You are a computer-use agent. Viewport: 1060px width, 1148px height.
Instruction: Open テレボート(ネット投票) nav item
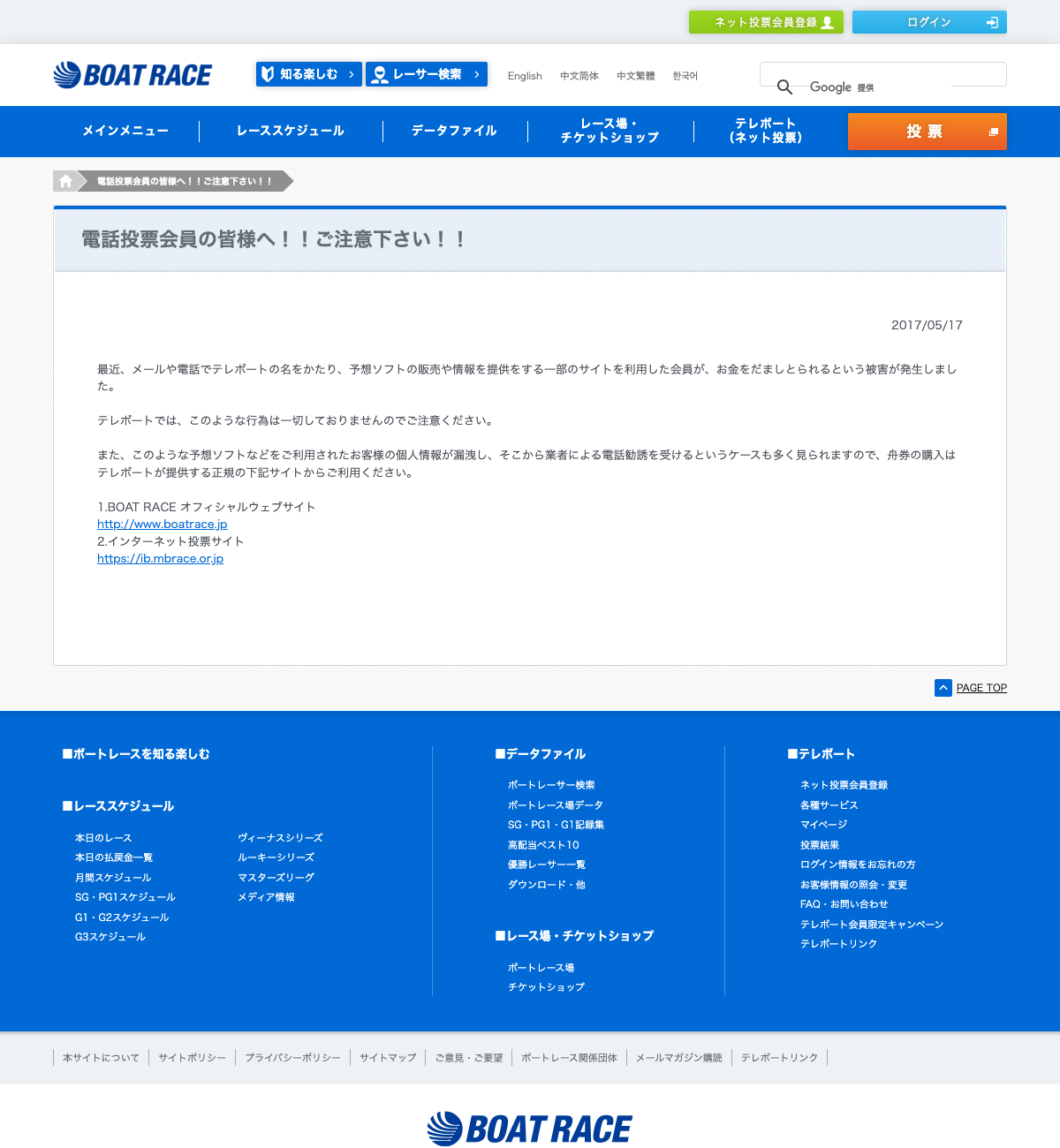coord(766,131)
